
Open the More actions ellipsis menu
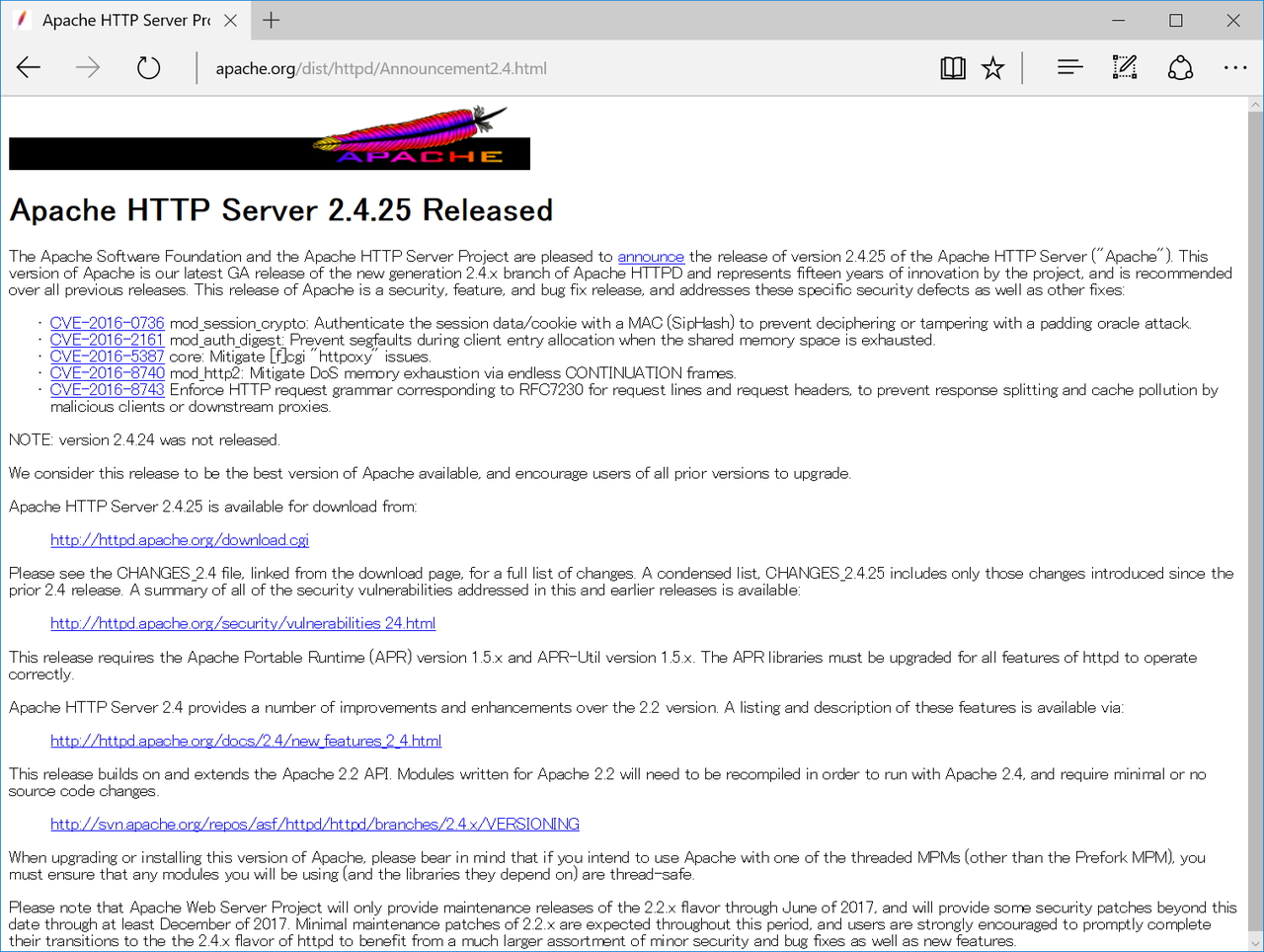[x=1234, y=68]
